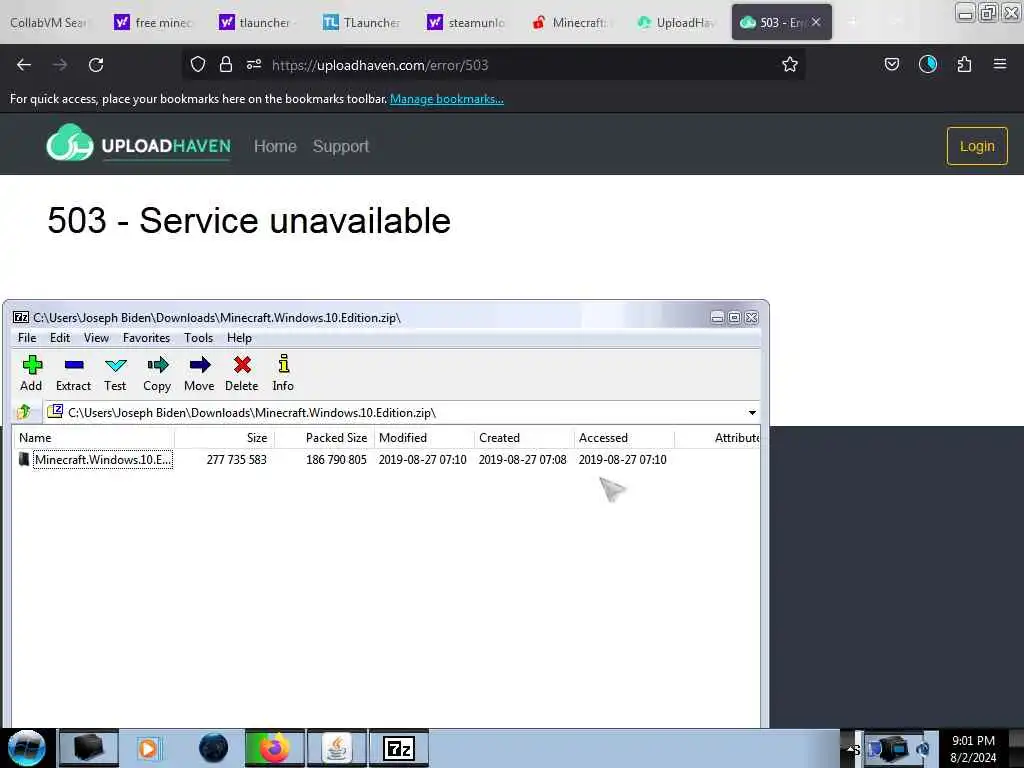Switch to the TLauncher site tab with TL icon
Image resolution: width=1024 pixels, height=768 pixels.
(x=363, y=23)
